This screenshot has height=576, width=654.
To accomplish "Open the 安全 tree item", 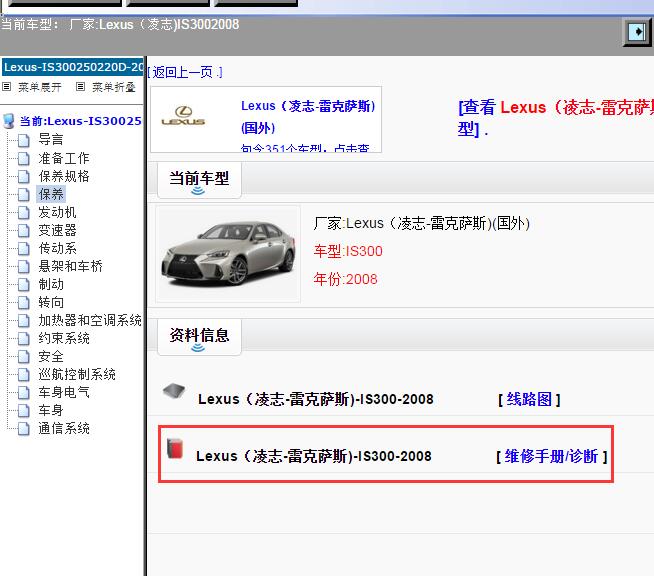I will [51, 356].
